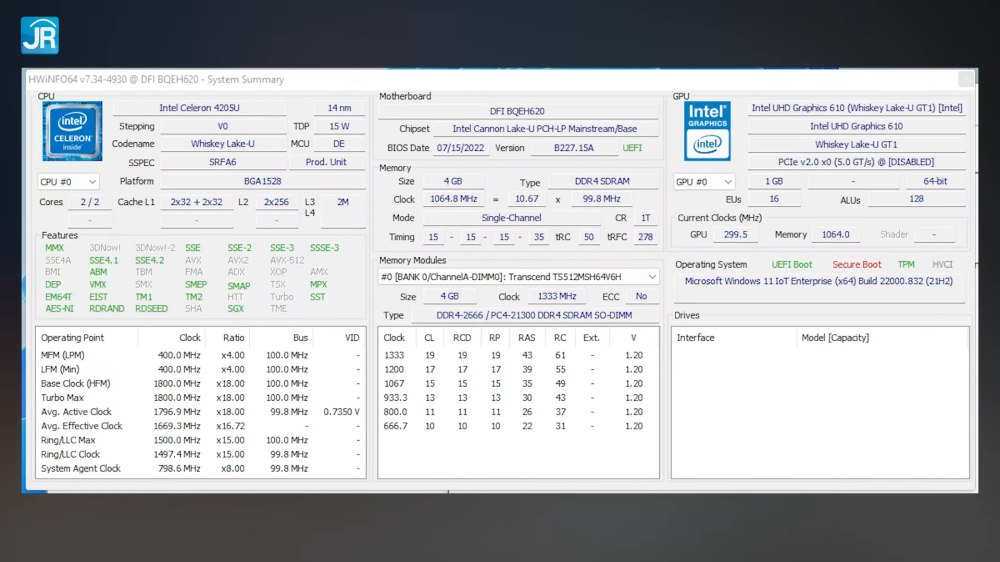Image resolution: width=1000 pixels, height=562 pixels.
Task: Click the HVCI indicator
Action: [943, 265]
